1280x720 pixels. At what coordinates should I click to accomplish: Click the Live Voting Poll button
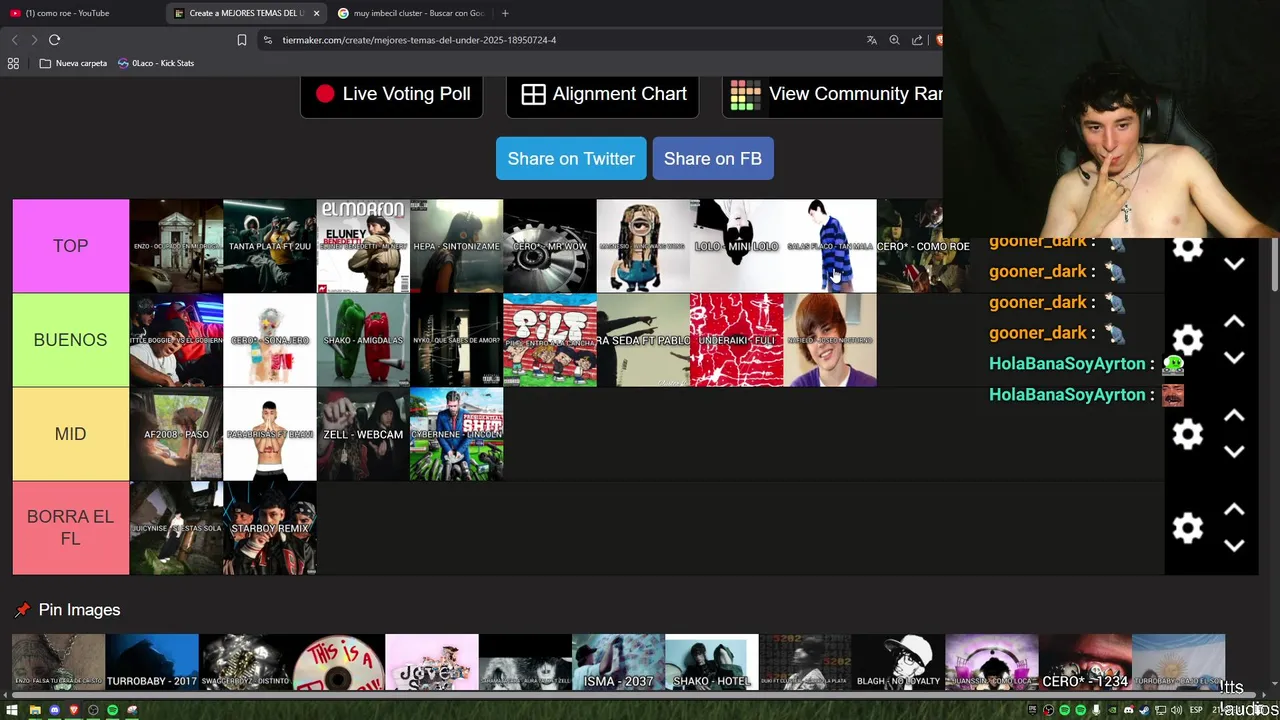pyautogui.click(x=392, y=94)
